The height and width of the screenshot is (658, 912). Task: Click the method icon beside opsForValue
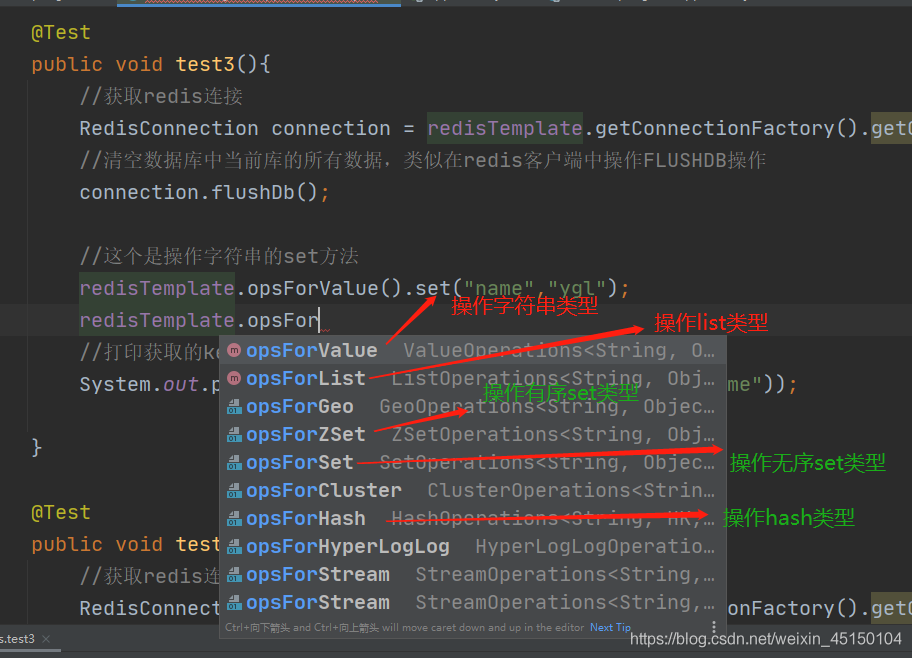click(234, 350)
